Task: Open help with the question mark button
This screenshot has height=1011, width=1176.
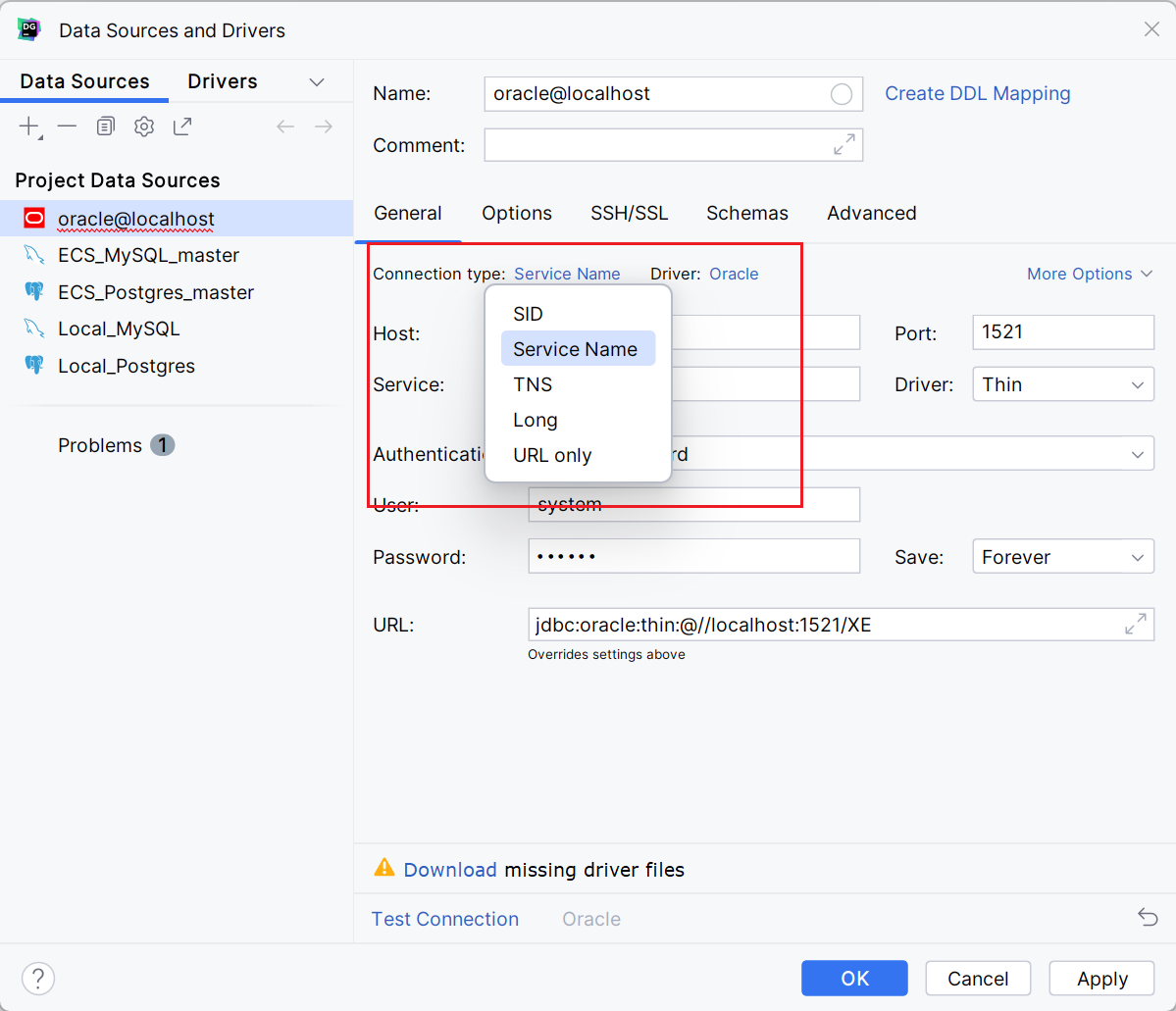Action: point(38,978)
